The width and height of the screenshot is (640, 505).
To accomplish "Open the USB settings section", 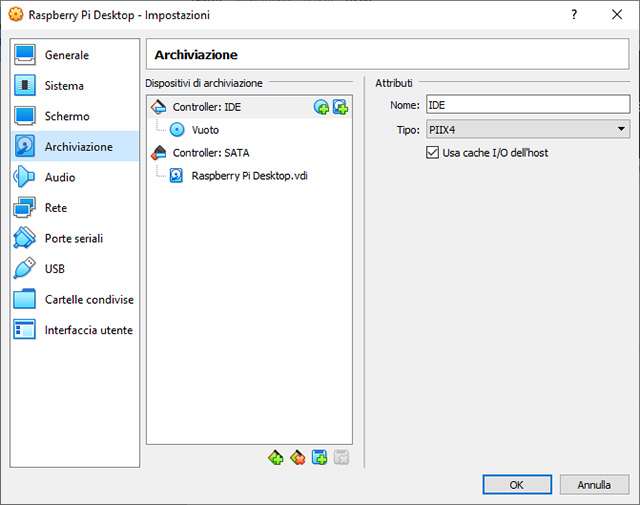I will pos(56,269).
